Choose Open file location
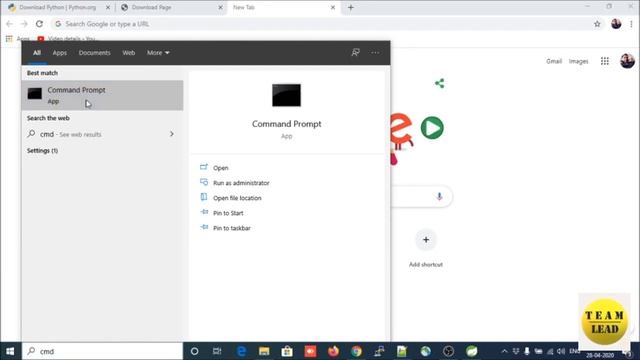This screenshot has height=360, width=640. pos(237,198)
